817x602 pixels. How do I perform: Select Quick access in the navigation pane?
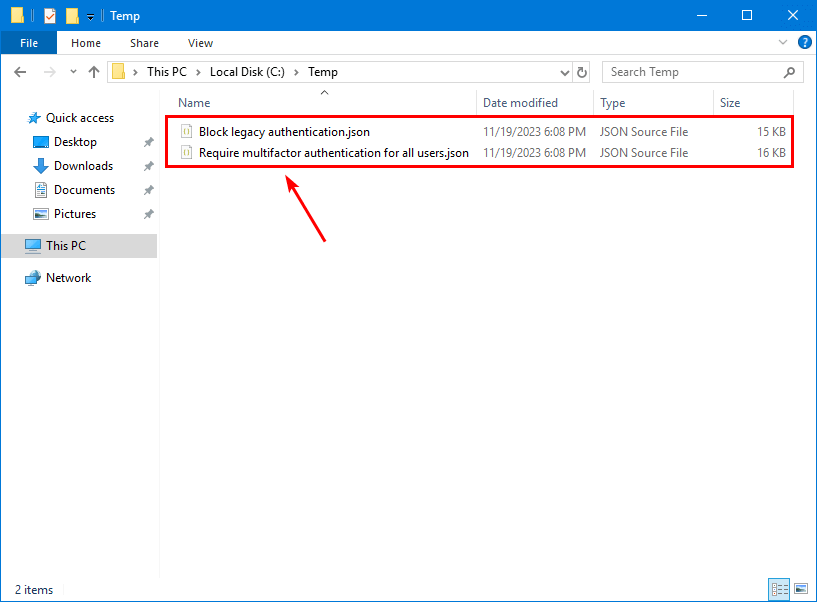click(x=80, y=118)
